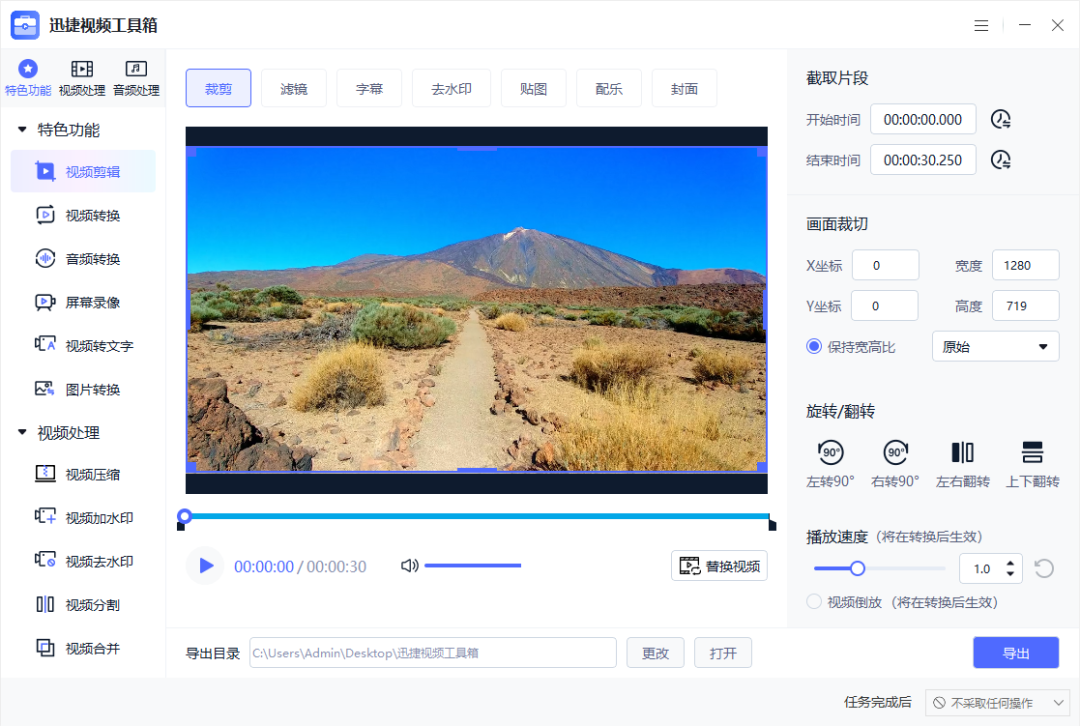Click the Y坐标 input field
1080x726 pixels.
coord(885,306)
